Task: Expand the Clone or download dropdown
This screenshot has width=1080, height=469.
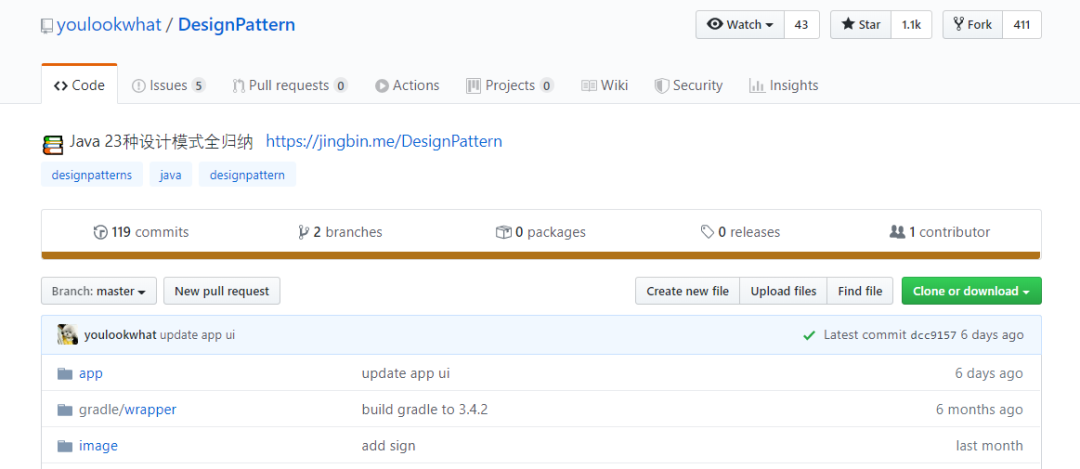Action: coord(971,291)
